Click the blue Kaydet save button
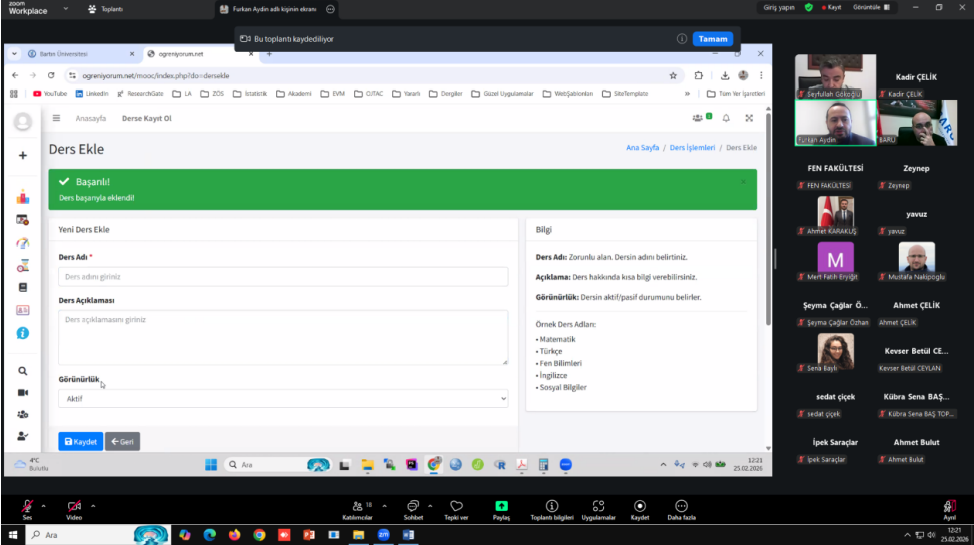The height and width of the screenshot is (545, 974). point(80,441)
